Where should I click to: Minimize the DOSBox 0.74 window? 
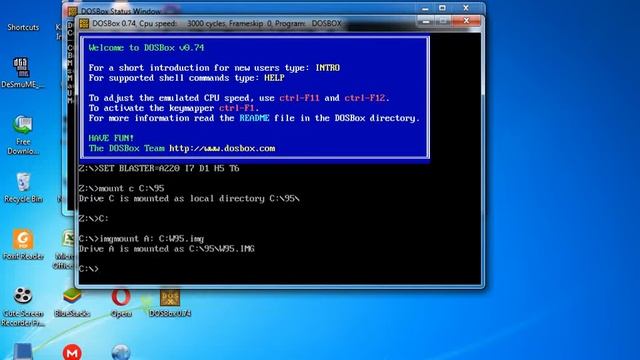426,21
